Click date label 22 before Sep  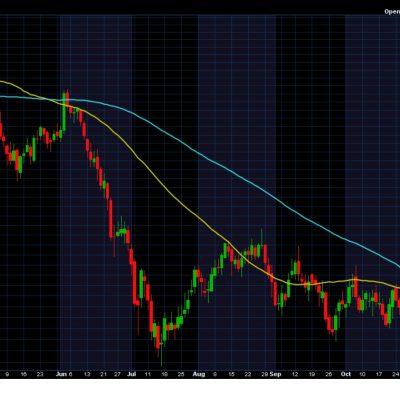[x=247, y=374]
